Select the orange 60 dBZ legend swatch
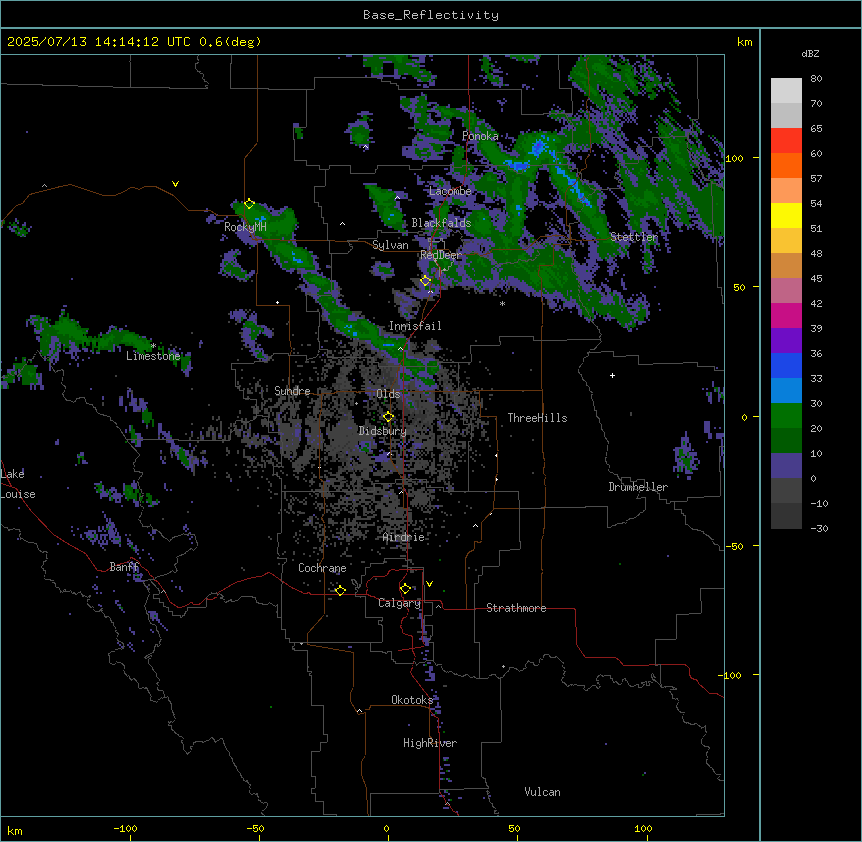 click(x=786, y=165)
